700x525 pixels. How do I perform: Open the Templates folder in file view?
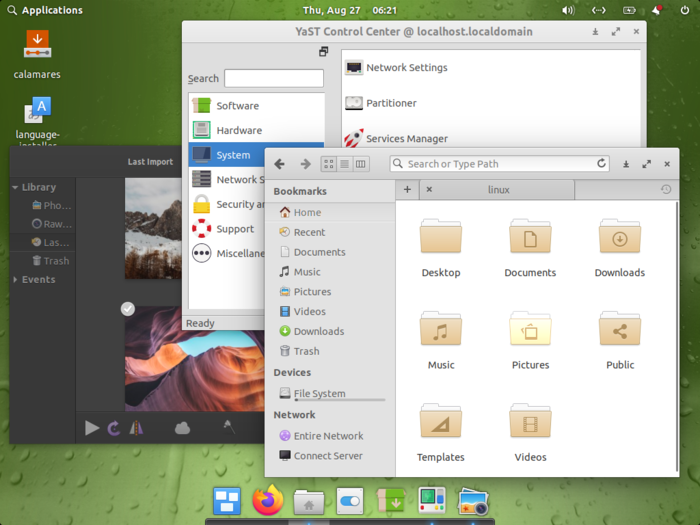(440, 423)
